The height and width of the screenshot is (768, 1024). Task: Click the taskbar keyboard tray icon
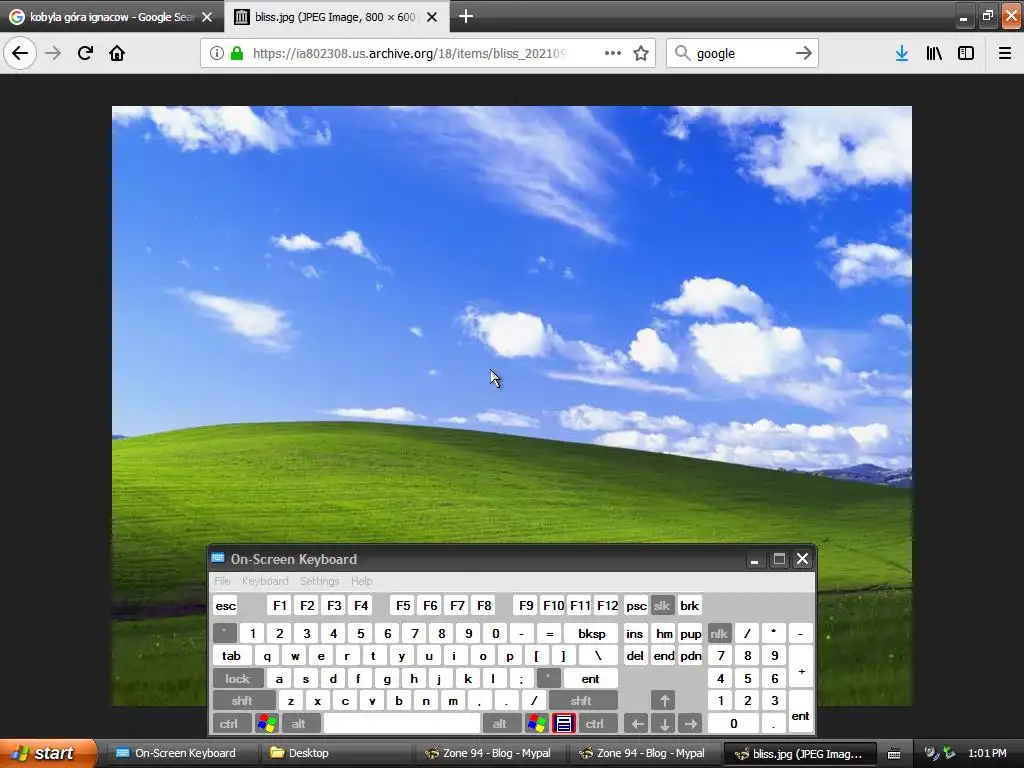click(x=894, y=754)
